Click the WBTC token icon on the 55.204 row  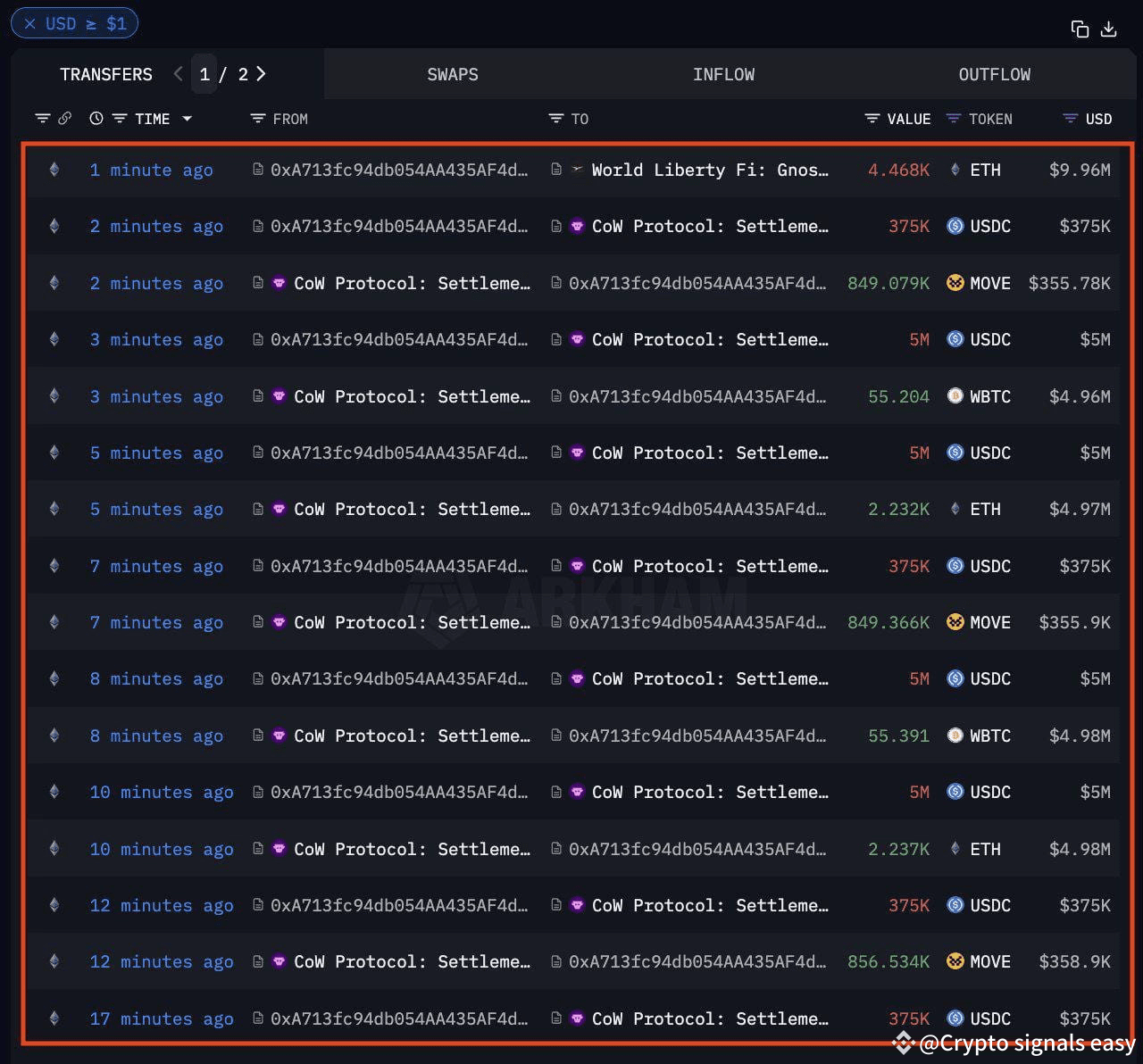(x=954, y=396)
